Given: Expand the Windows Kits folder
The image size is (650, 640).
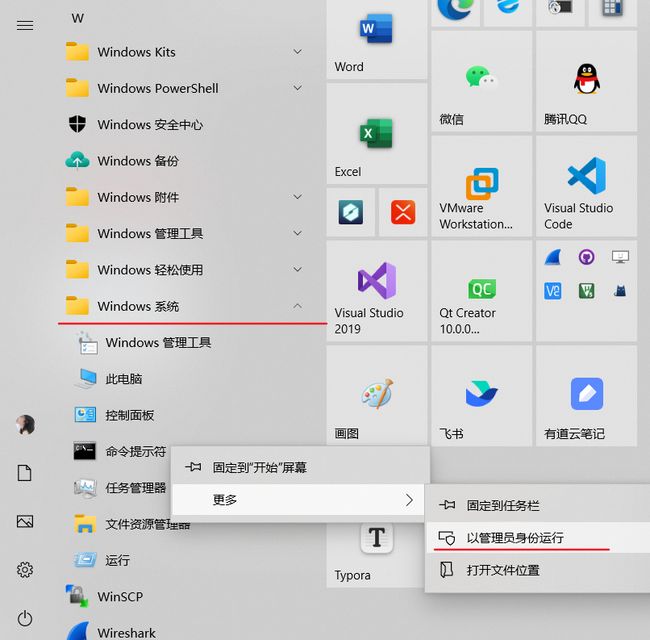Looking at the screenshot, I should pos(184,52).
